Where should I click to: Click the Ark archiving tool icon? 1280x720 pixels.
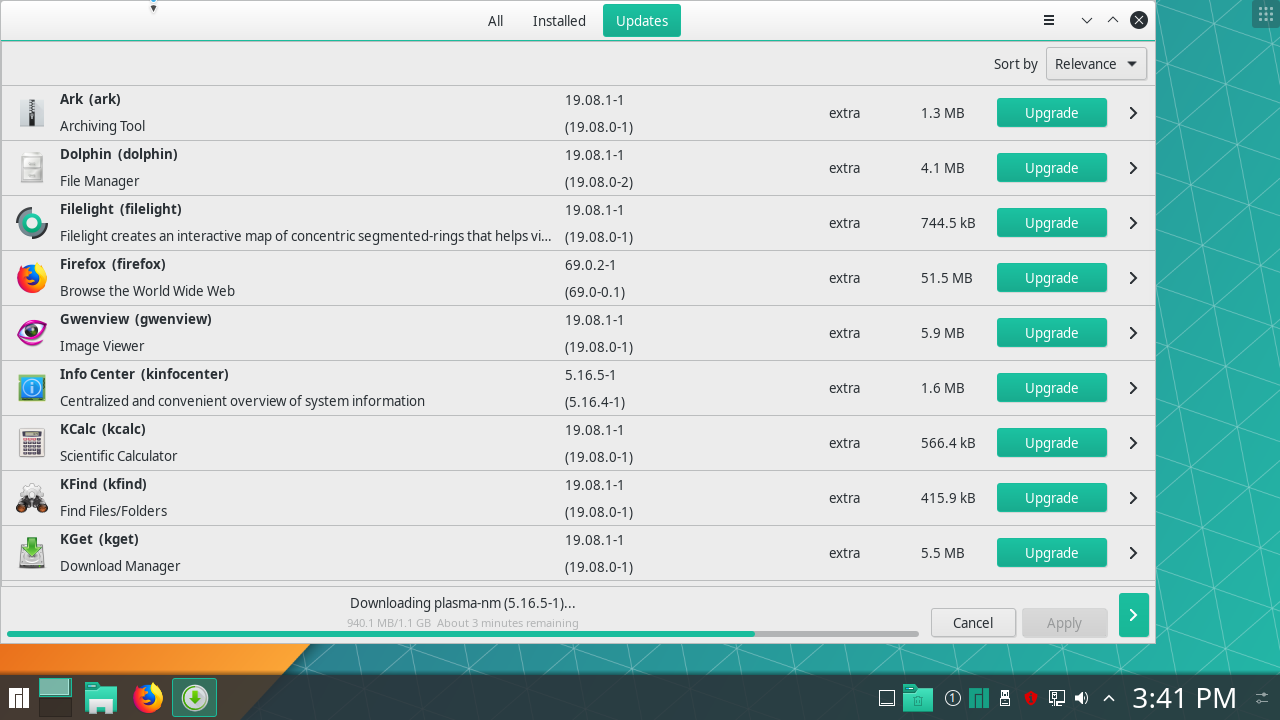31,112
